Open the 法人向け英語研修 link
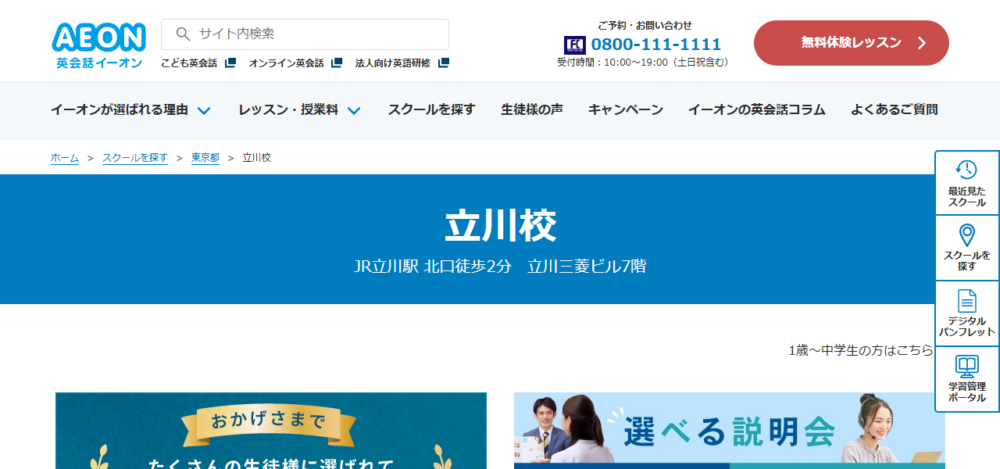1000x469 pixels. click(x=393, y=63)
